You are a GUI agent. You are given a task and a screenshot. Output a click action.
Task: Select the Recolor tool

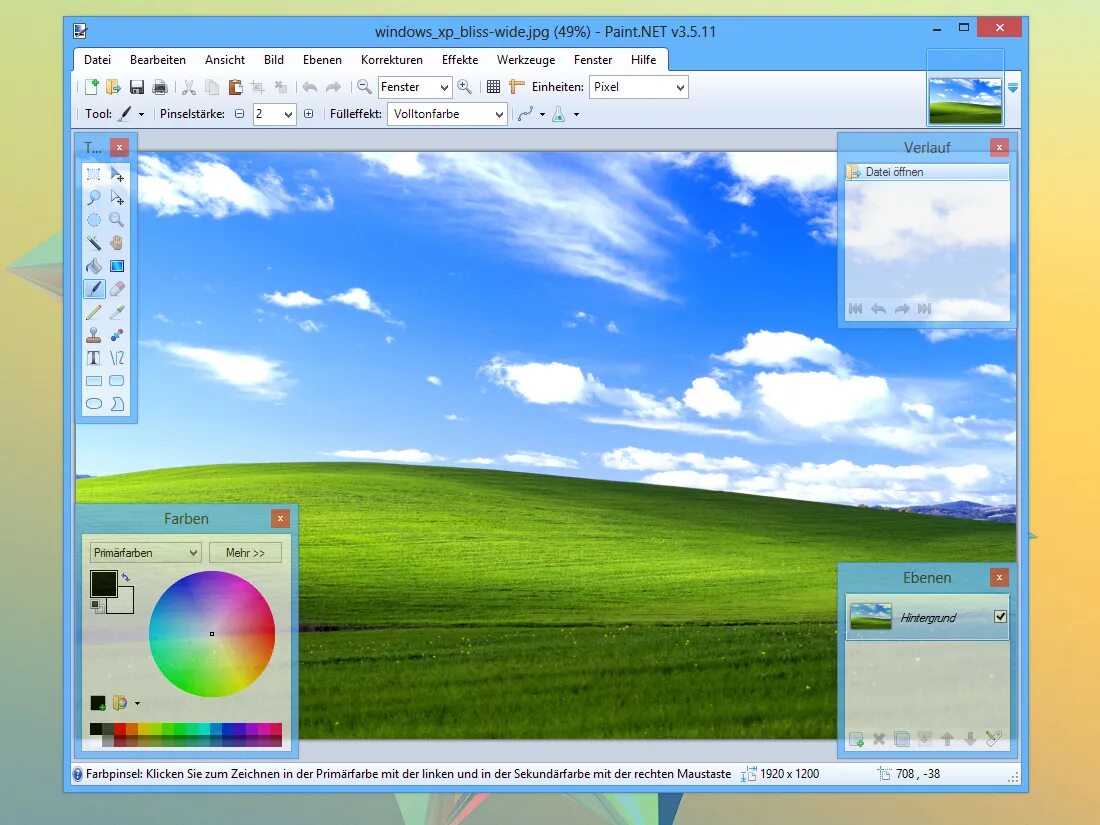point(117,335)
